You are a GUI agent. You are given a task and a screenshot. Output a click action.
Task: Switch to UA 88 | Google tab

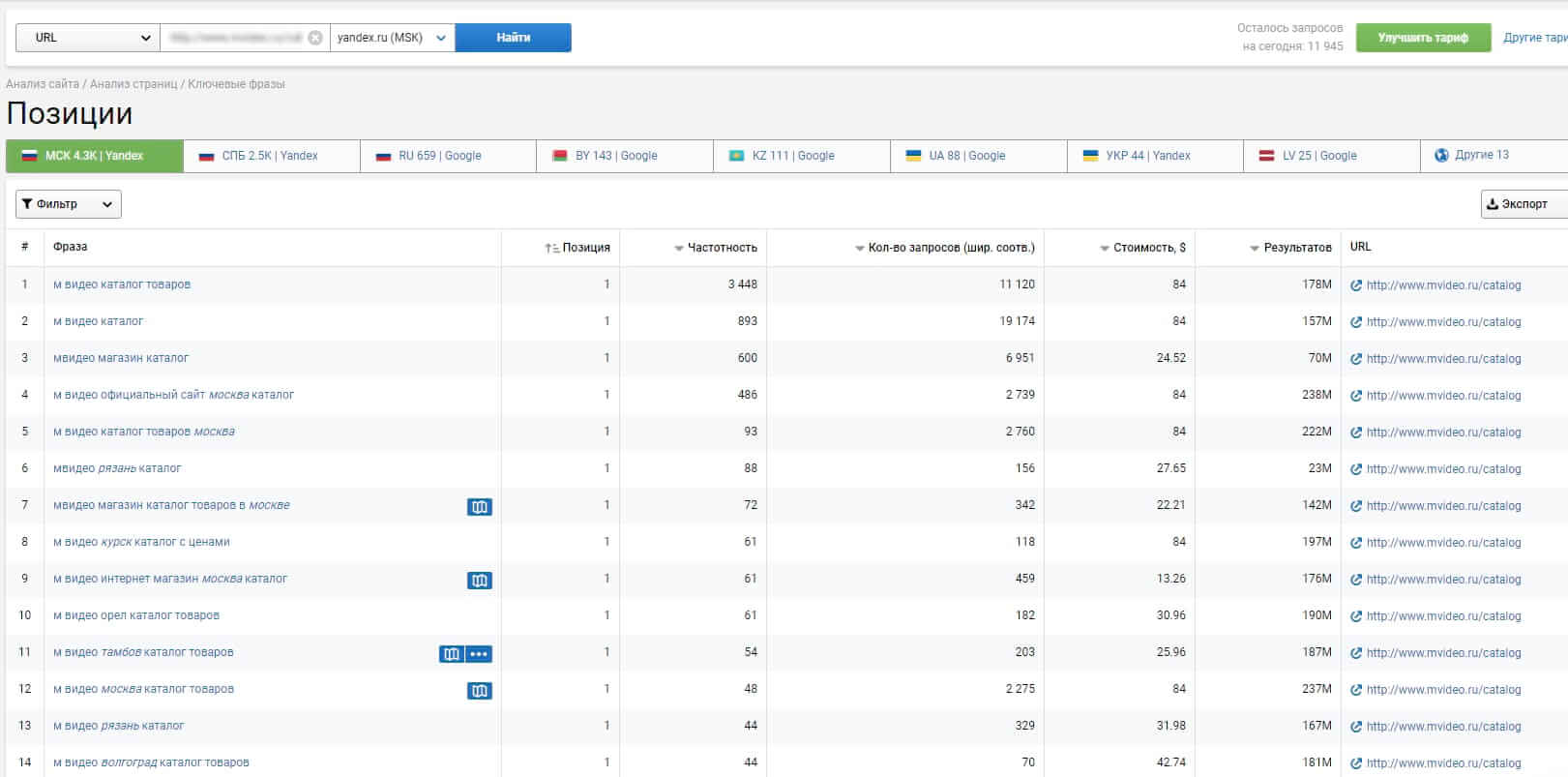point(979,156)
